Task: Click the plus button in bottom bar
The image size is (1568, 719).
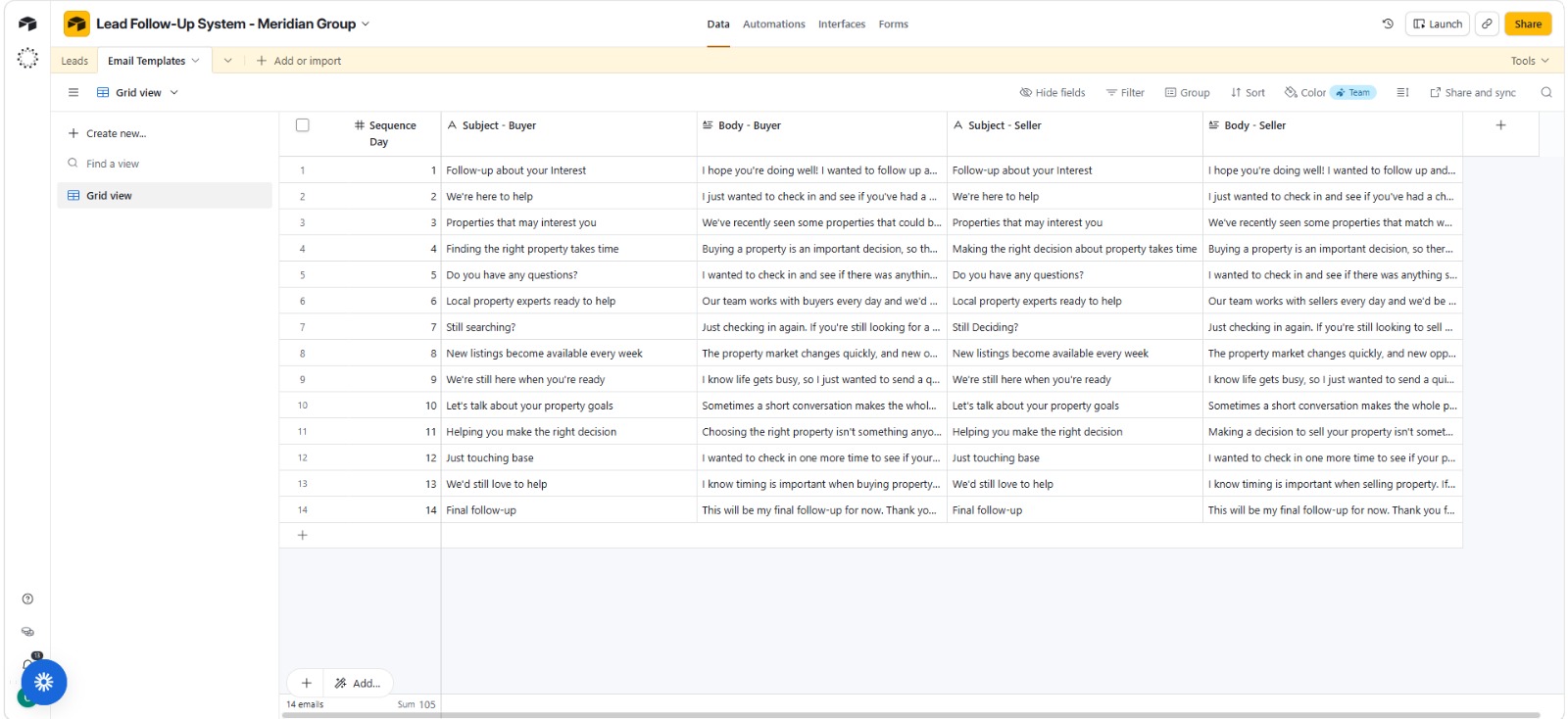Action: pos(307,683)
